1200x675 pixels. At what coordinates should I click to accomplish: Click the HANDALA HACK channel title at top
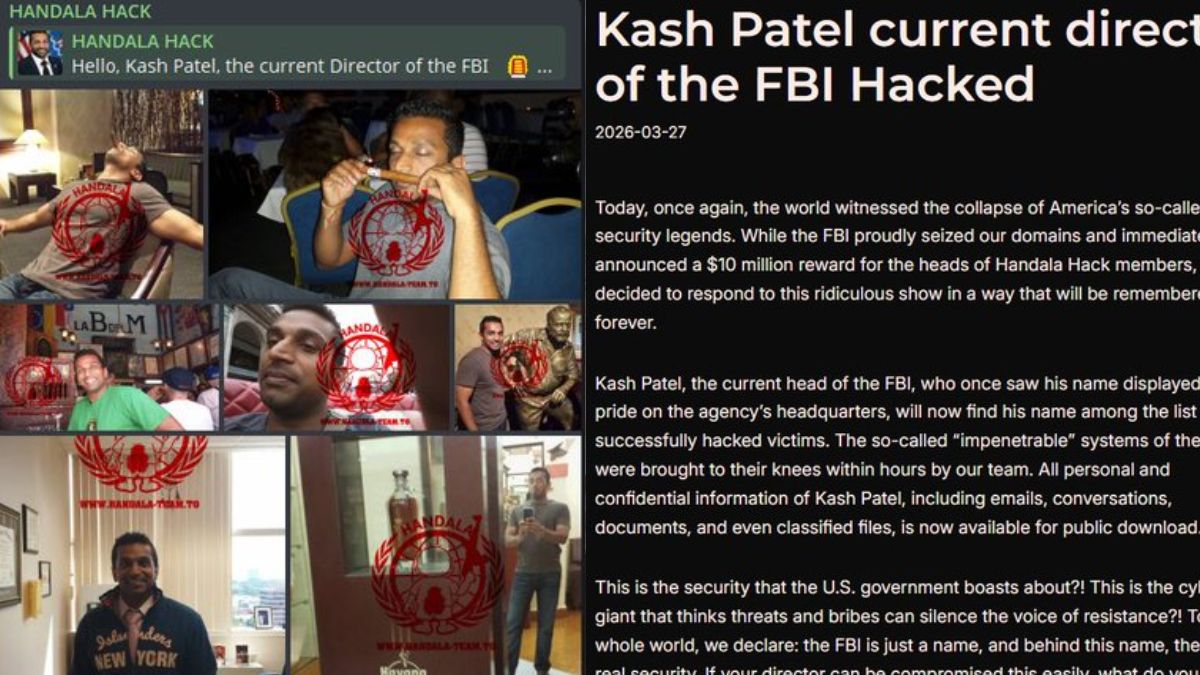pos(80,12)
